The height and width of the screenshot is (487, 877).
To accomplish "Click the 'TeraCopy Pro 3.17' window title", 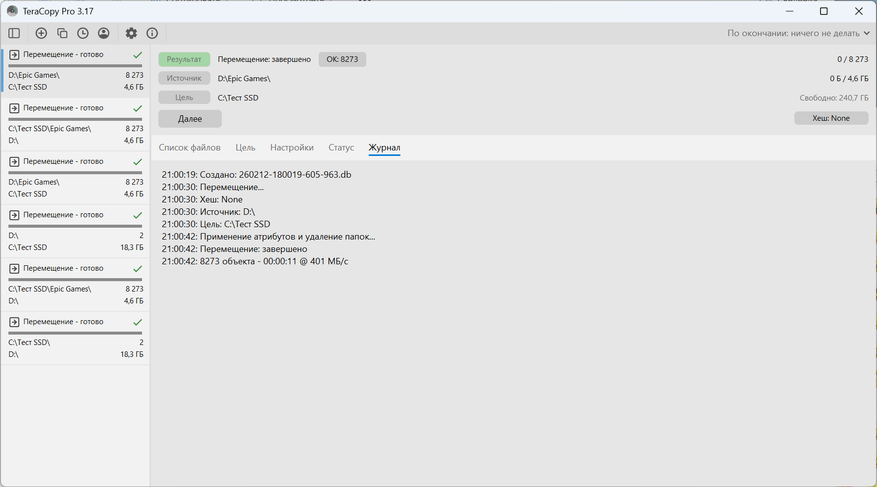I will pos(58,11).
